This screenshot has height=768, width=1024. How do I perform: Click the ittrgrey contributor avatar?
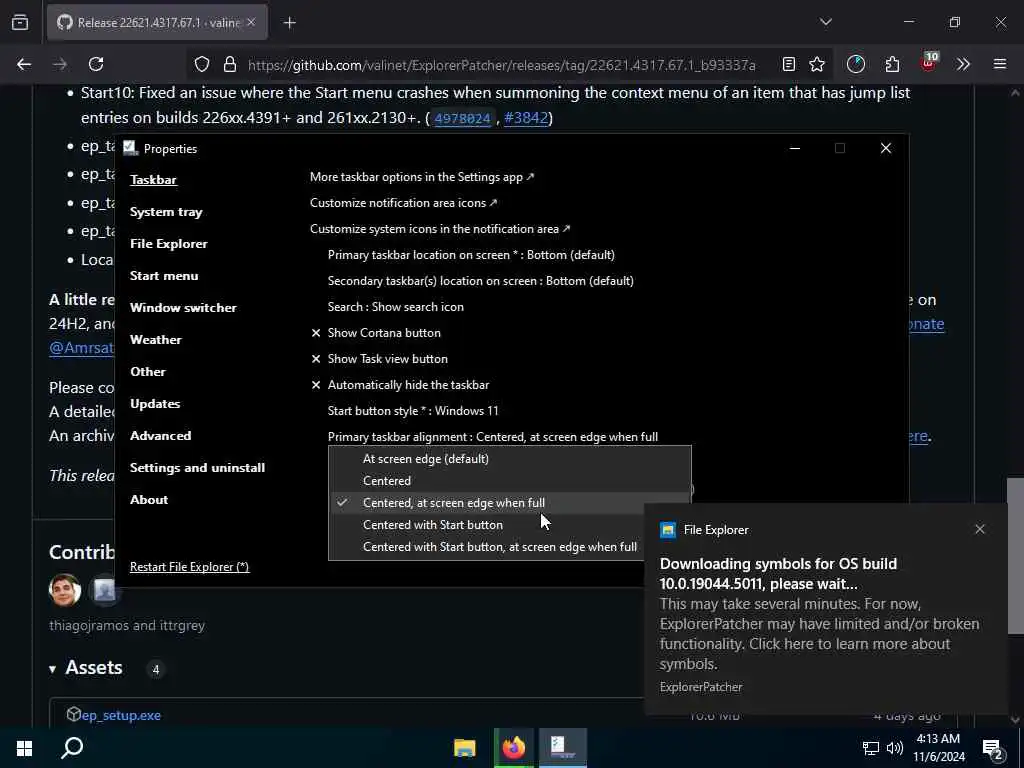pos(104,590)
